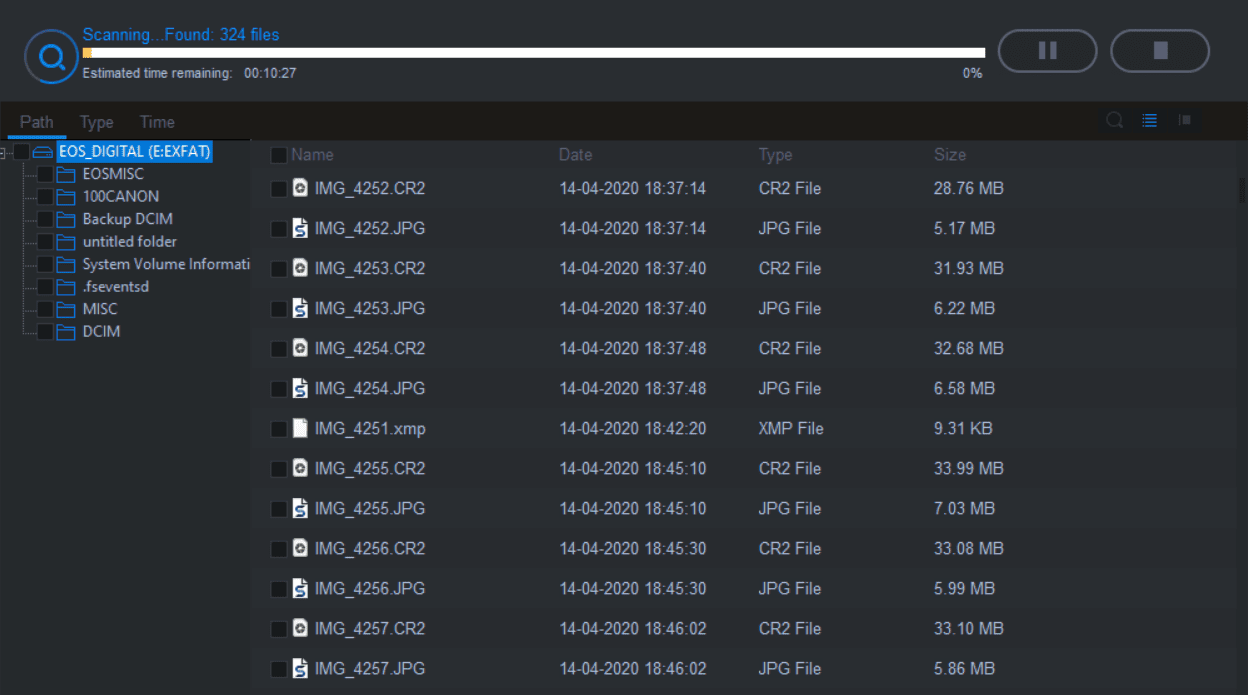This screenshot has height=695, width=1248.
Task: Tick the checkbox for IMG_4252.JPG
Action: 279,229
